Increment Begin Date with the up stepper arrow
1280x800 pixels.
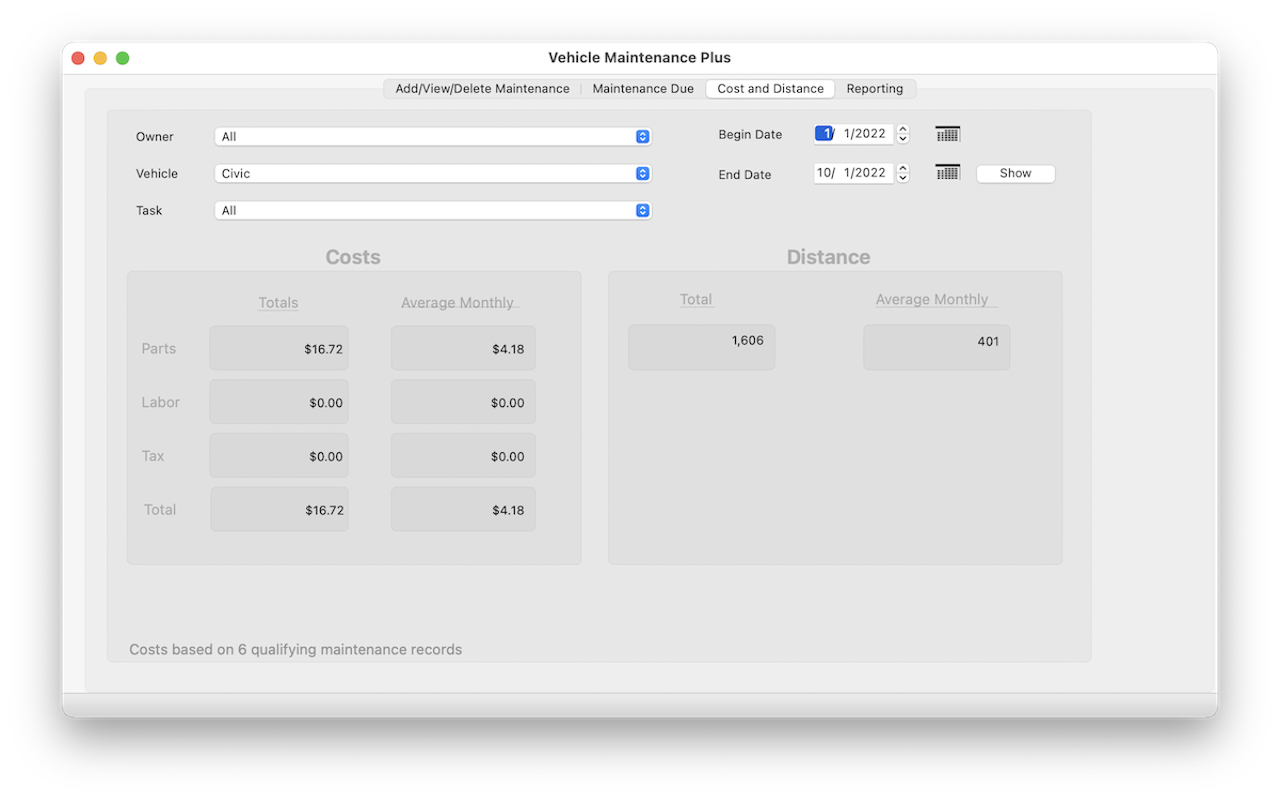click(x=903, y=129)
